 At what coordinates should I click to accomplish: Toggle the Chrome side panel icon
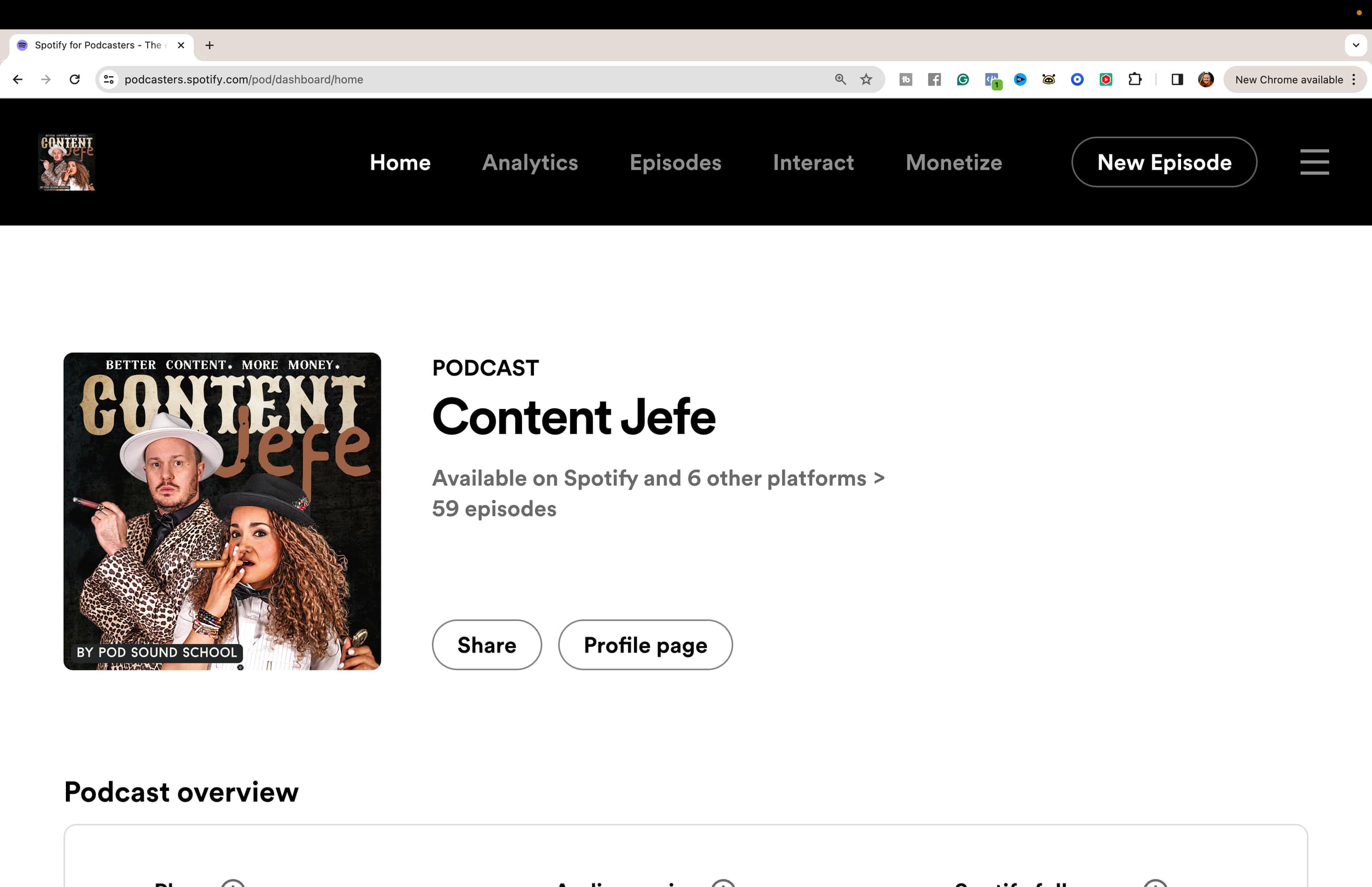(1177, 80)
